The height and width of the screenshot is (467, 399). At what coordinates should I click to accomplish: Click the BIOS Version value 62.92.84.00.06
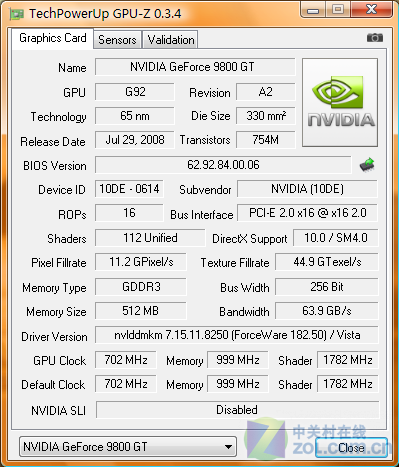pyautogui.click(x=223, y=165)
